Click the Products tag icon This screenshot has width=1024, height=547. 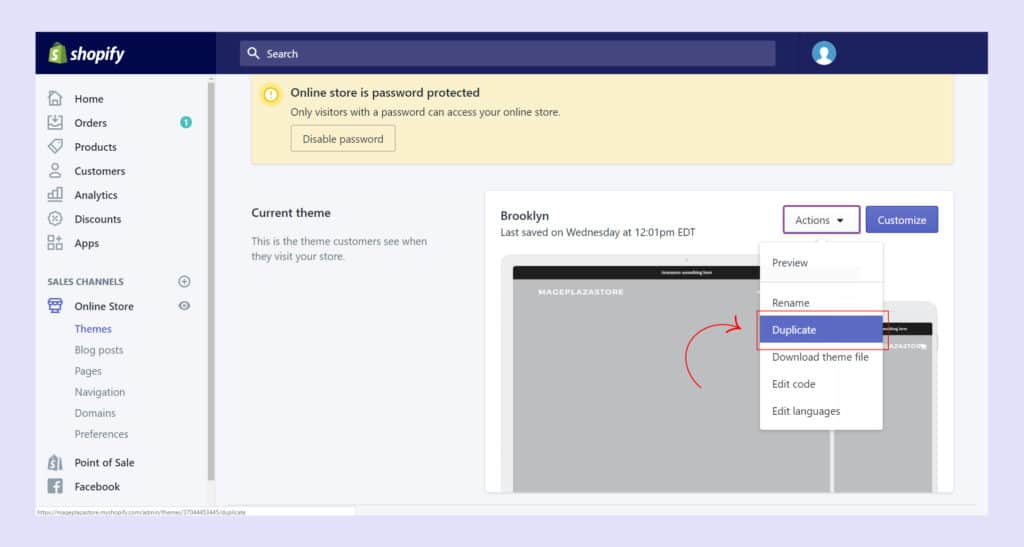click(55, 146)
